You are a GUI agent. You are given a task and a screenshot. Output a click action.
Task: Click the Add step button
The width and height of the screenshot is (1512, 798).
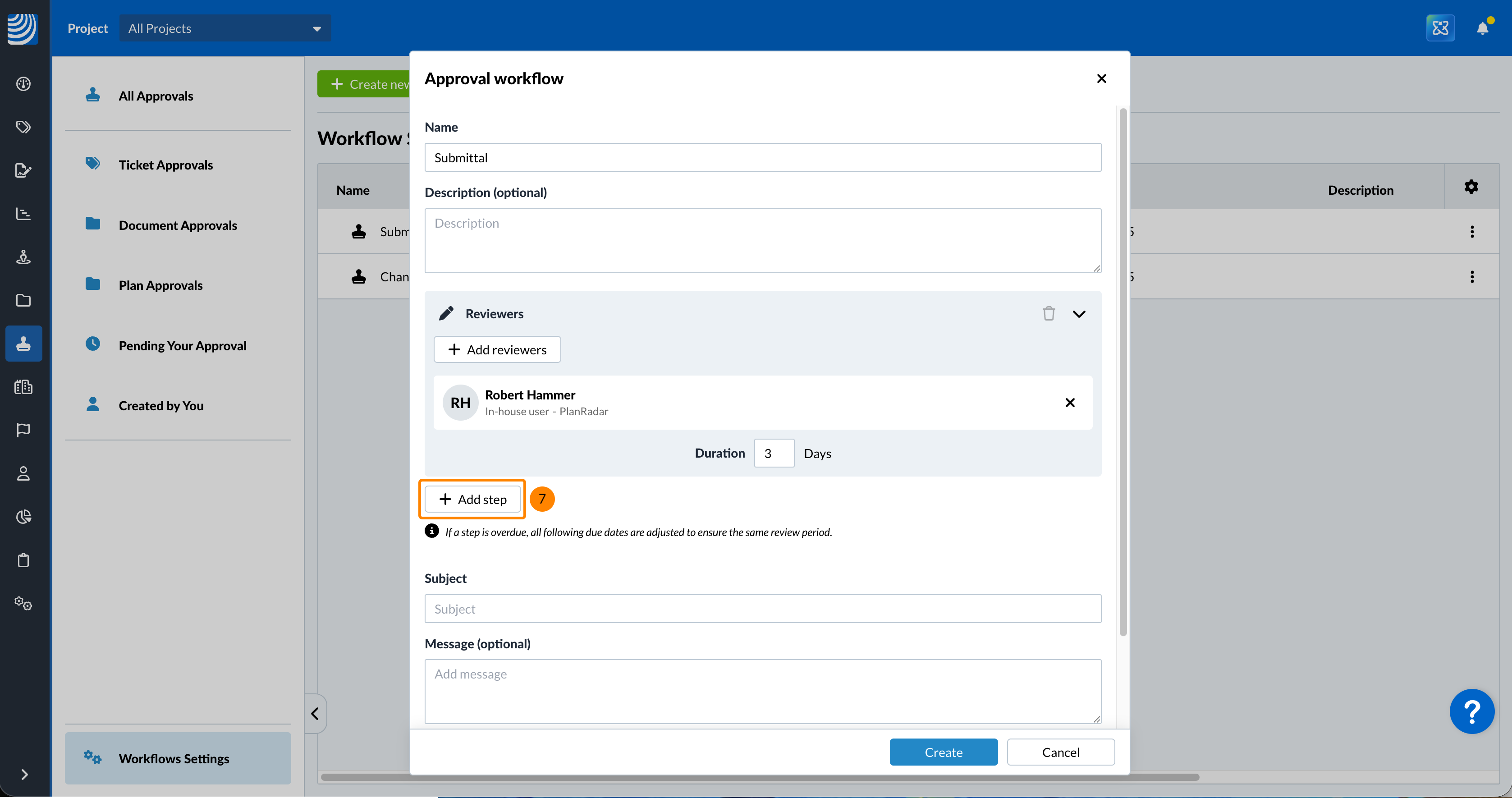coord(472,499)
